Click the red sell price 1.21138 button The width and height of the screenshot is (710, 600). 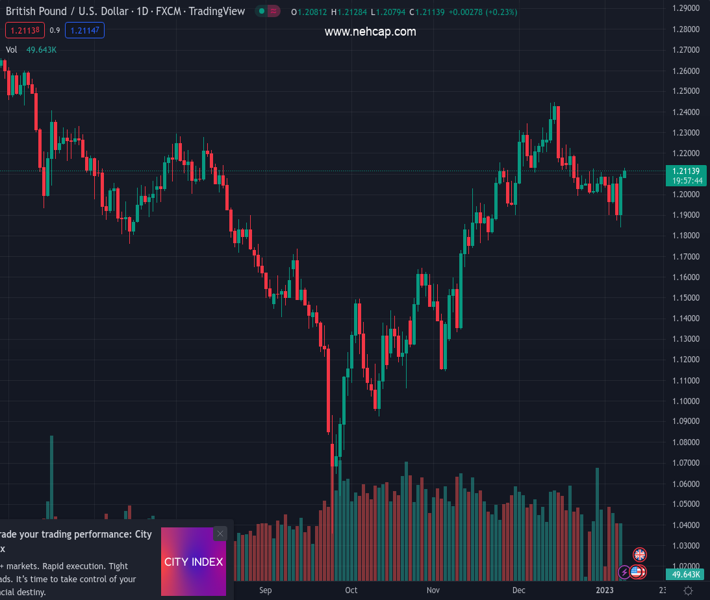24,31
